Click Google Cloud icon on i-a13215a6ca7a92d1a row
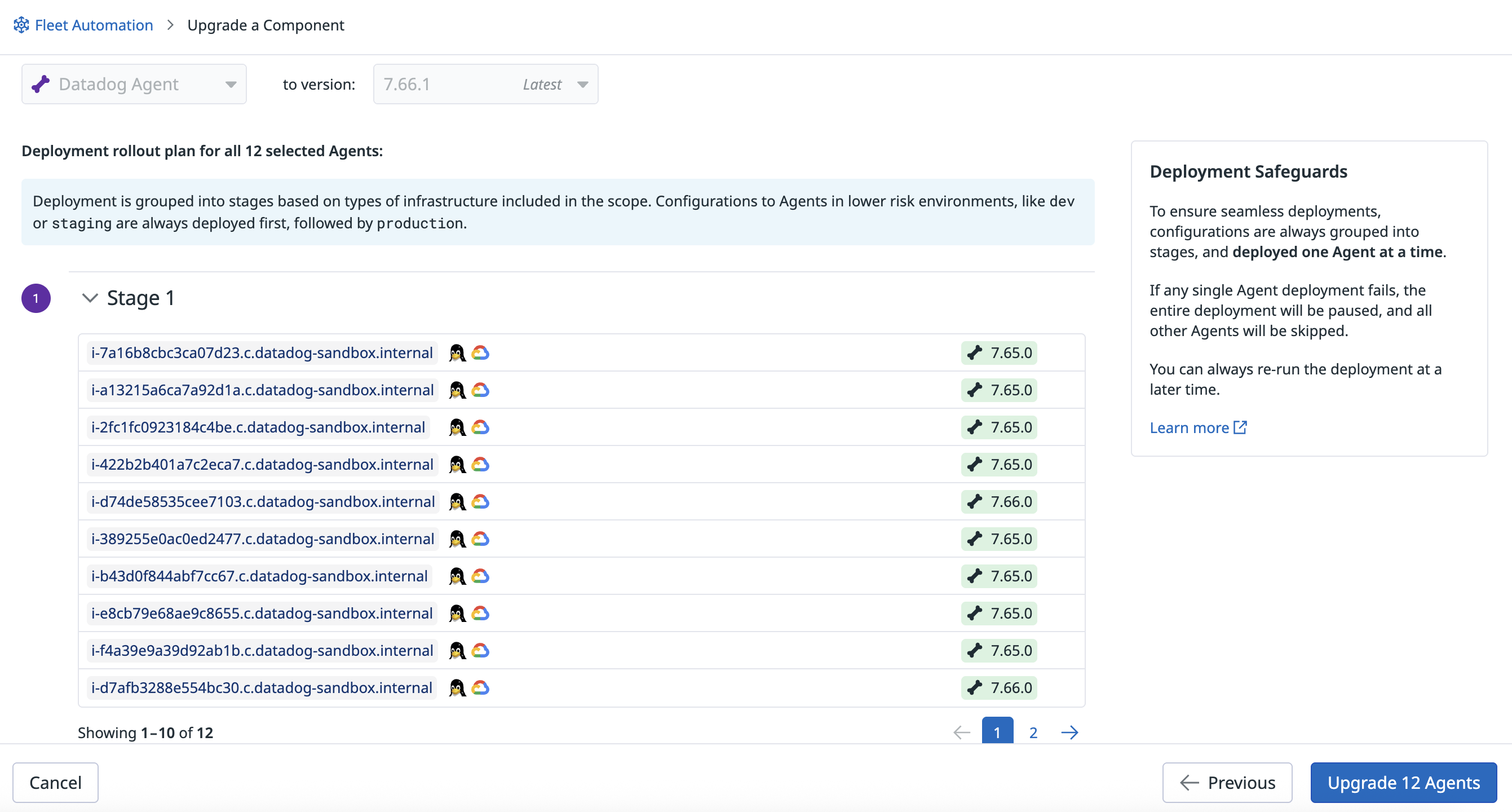 [x=480, y=390]
